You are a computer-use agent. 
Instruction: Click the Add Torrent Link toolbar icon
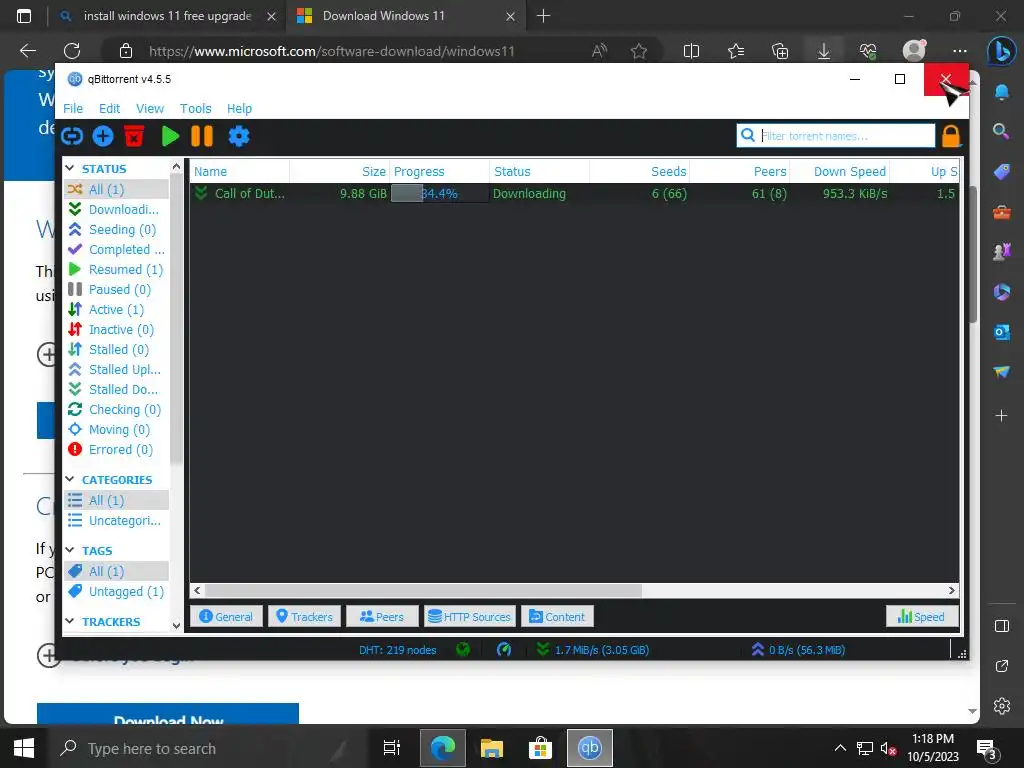click(x=72, y=136)
